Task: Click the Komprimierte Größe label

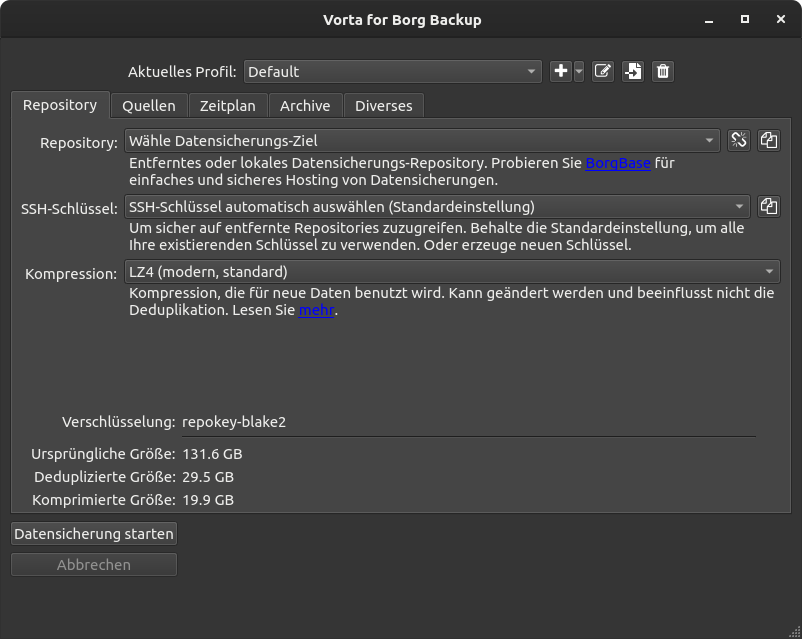Action: [x=104, y=500]
